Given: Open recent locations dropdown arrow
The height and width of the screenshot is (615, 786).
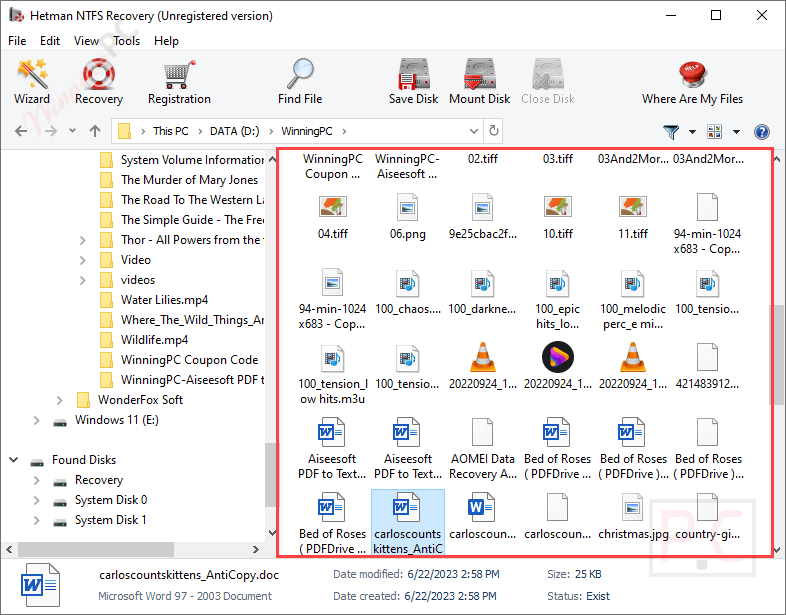Looking at the screenshot, I should tap(72, 131).
